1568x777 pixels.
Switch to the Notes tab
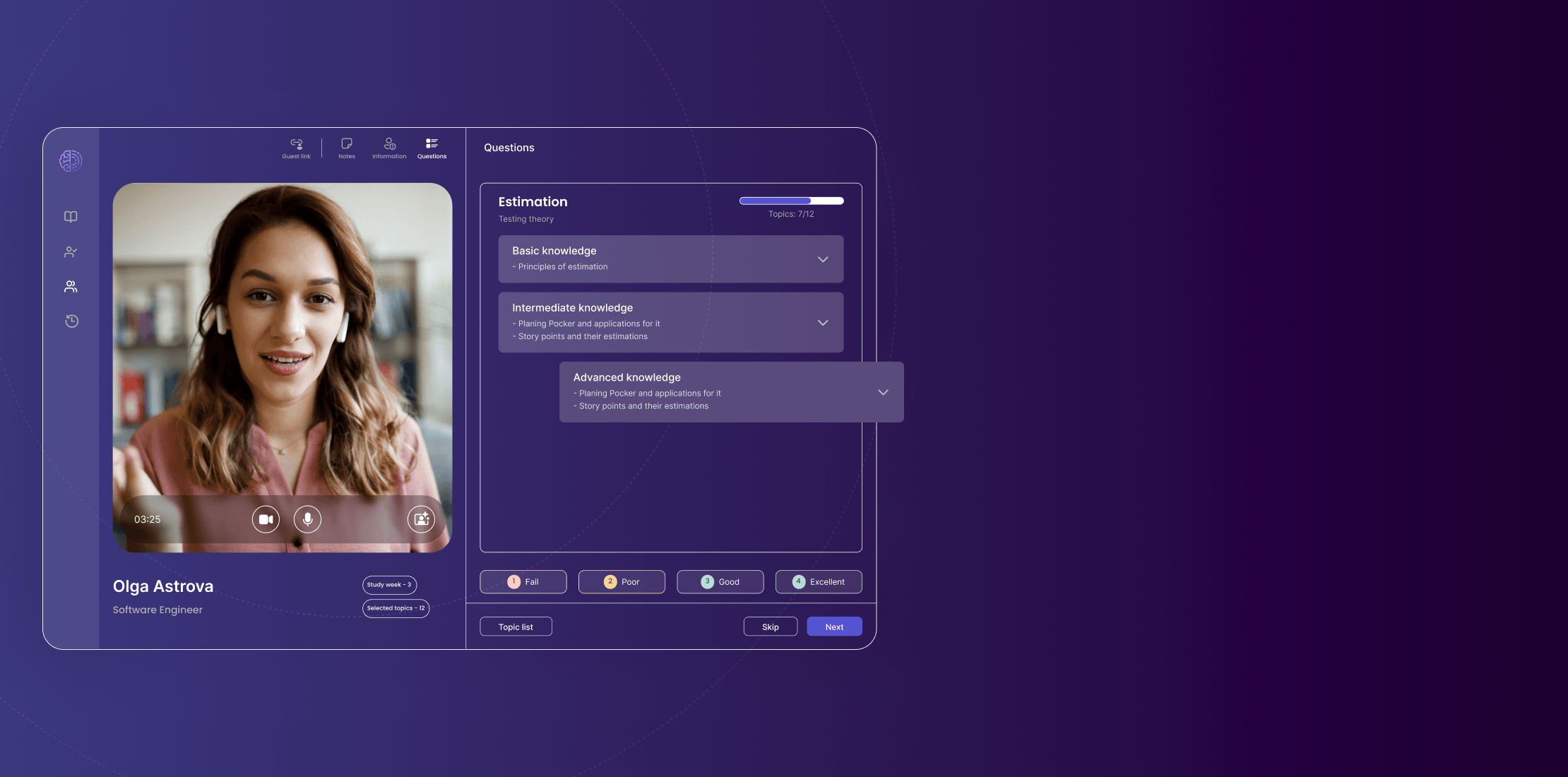click(x=346, y=147)
